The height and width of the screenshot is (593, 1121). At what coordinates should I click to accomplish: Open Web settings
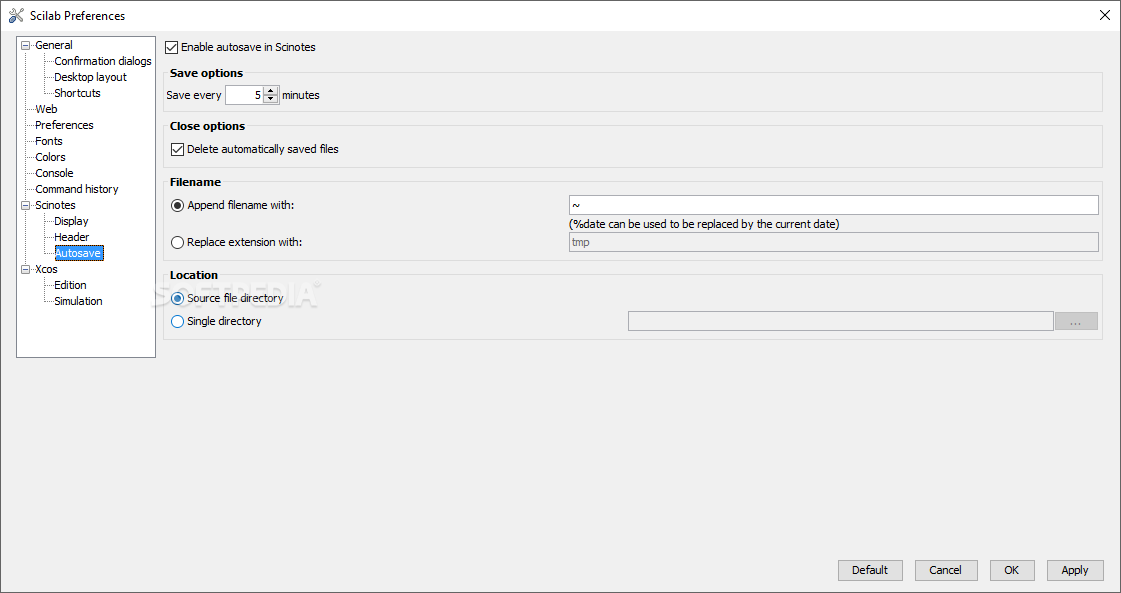point(46,109)
